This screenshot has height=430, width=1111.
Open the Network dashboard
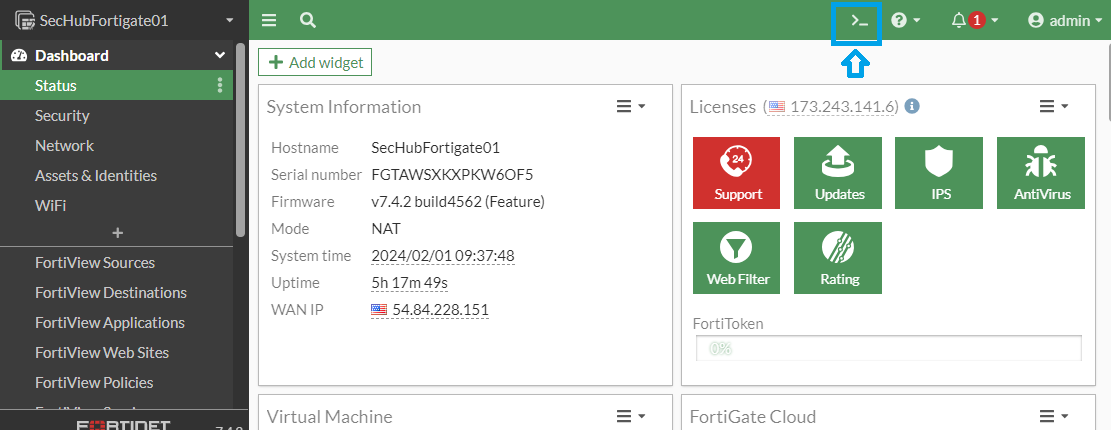64,145
